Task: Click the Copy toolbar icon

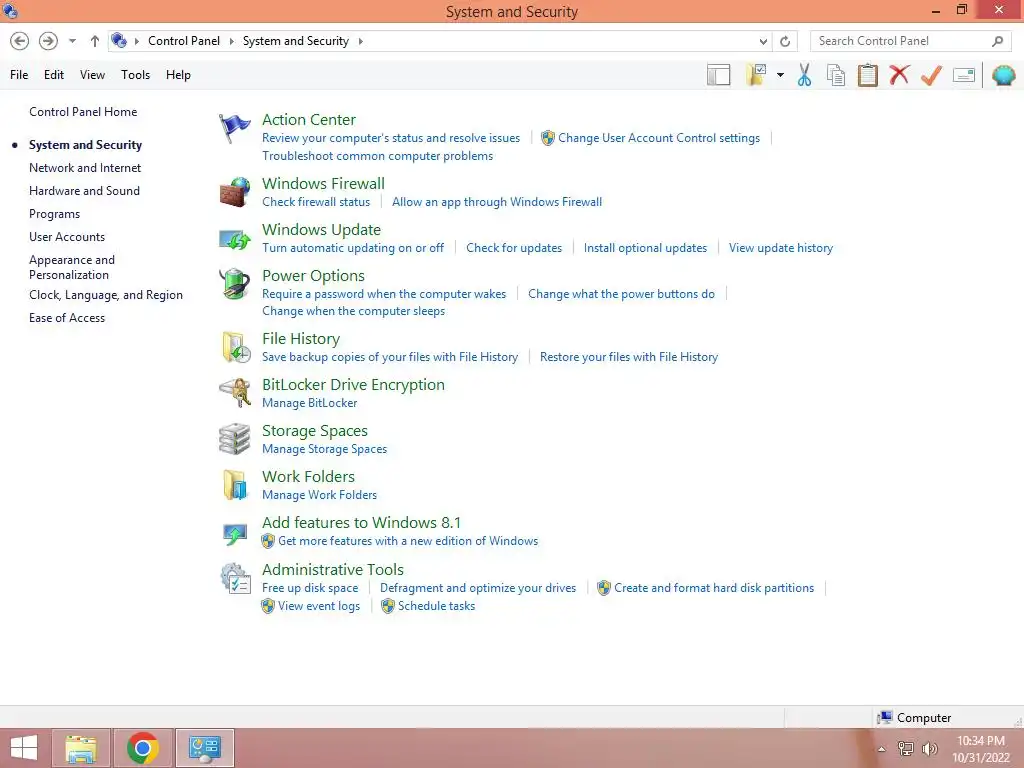Action: click(836, 75)
